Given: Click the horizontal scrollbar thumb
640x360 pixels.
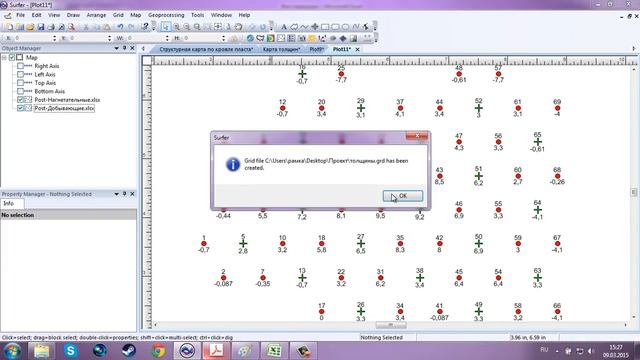Looking at the screenshot, I should click(391, 325).
